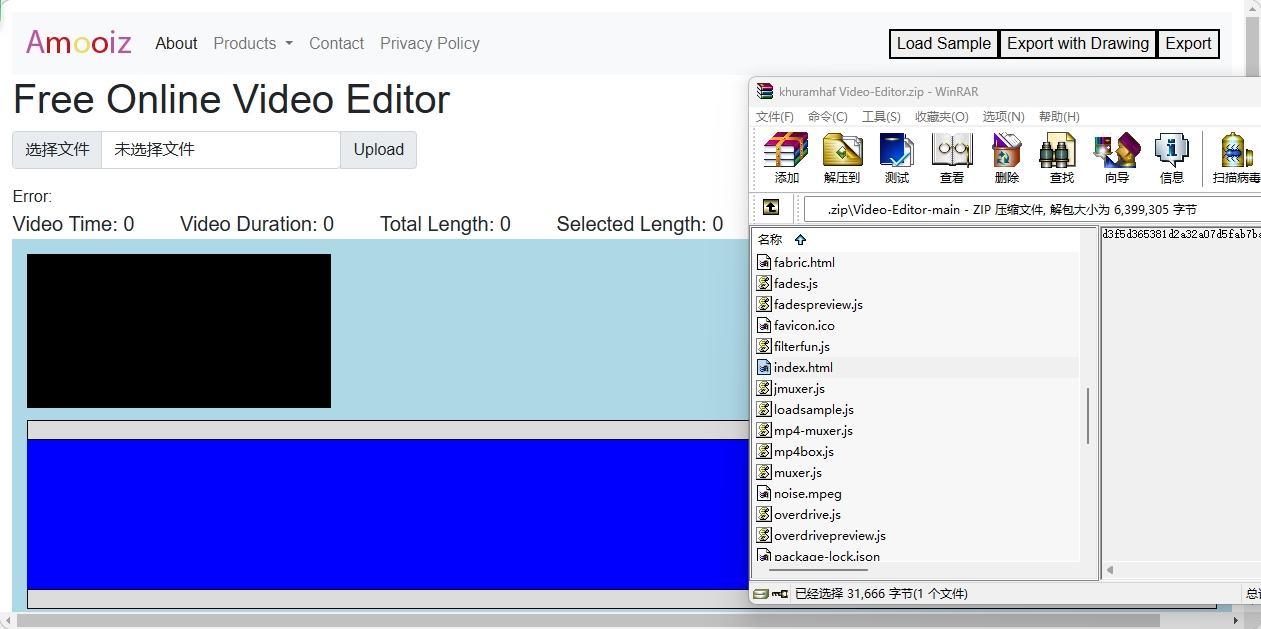Select the fabric.html file icon

[x=764, y=262]
